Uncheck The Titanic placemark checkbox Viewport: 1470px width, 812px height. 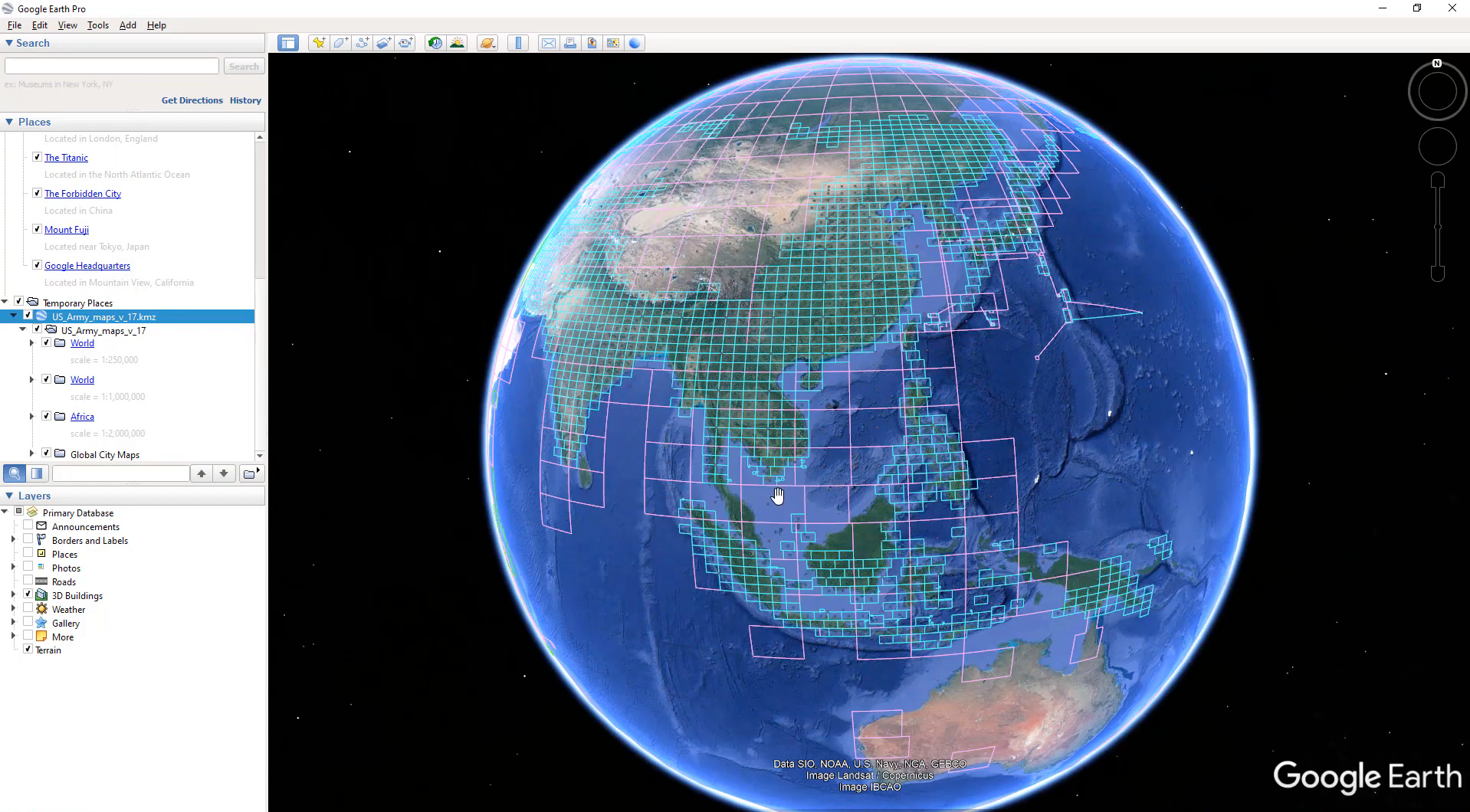coord(37,157)
